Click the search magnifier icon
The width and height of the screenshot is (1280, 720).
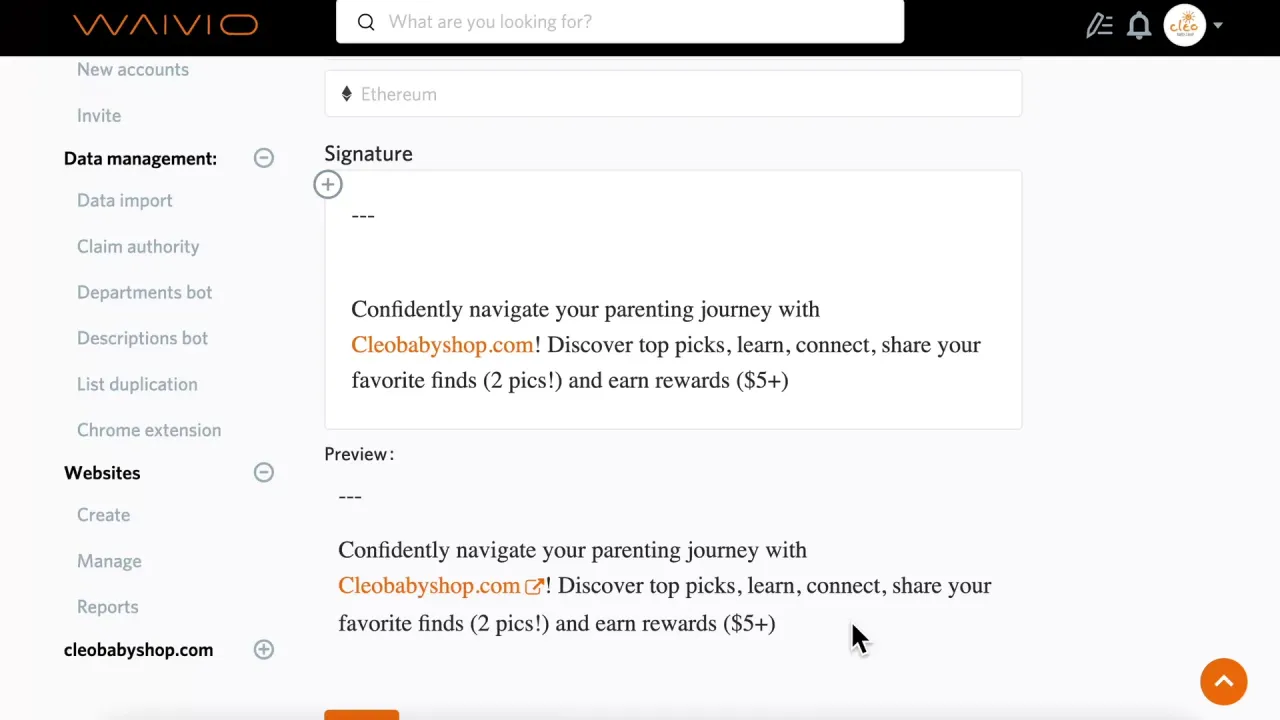tap(366, 22)
